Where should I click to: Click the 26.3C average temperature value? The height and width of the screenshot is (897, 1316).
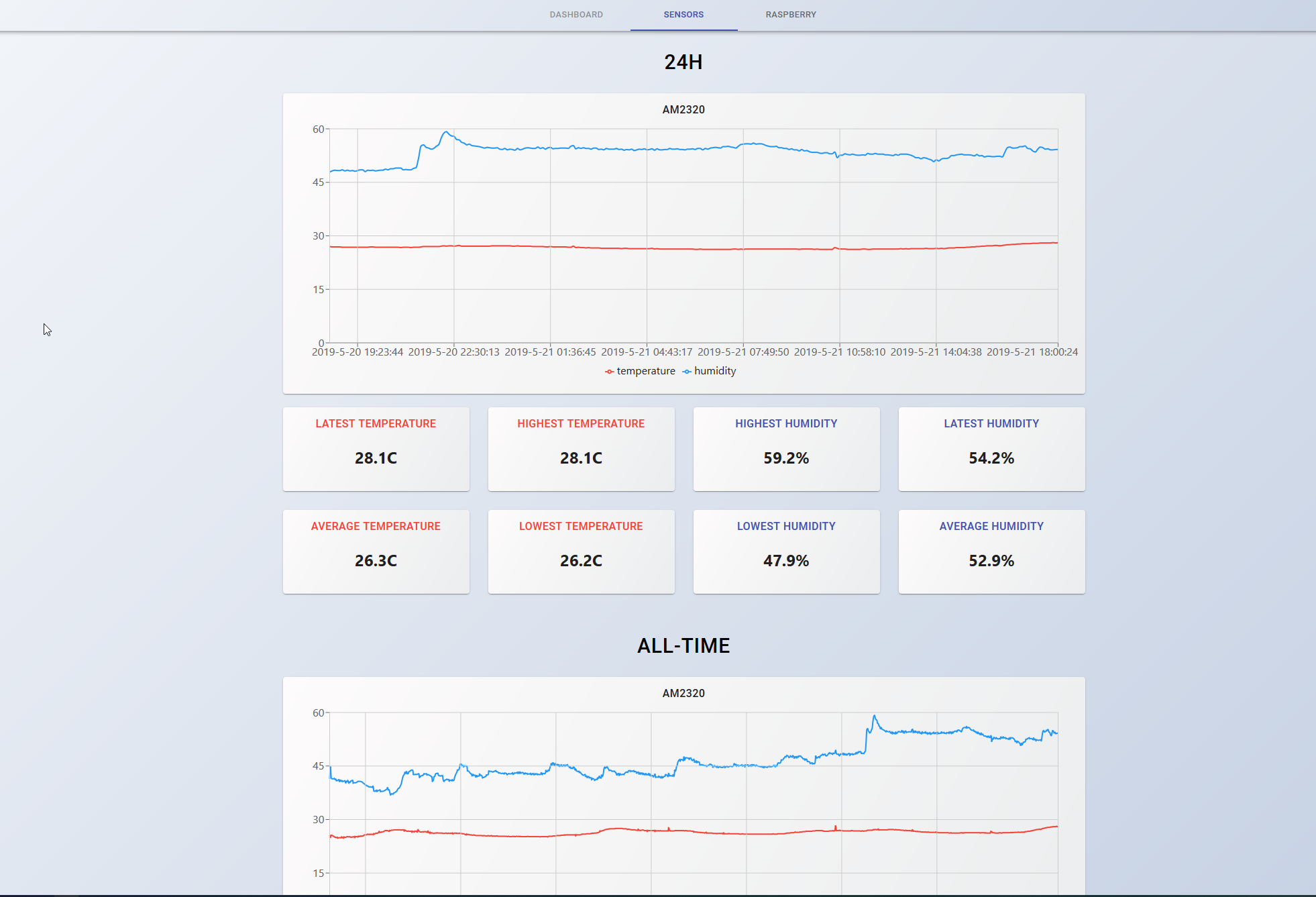376,561
